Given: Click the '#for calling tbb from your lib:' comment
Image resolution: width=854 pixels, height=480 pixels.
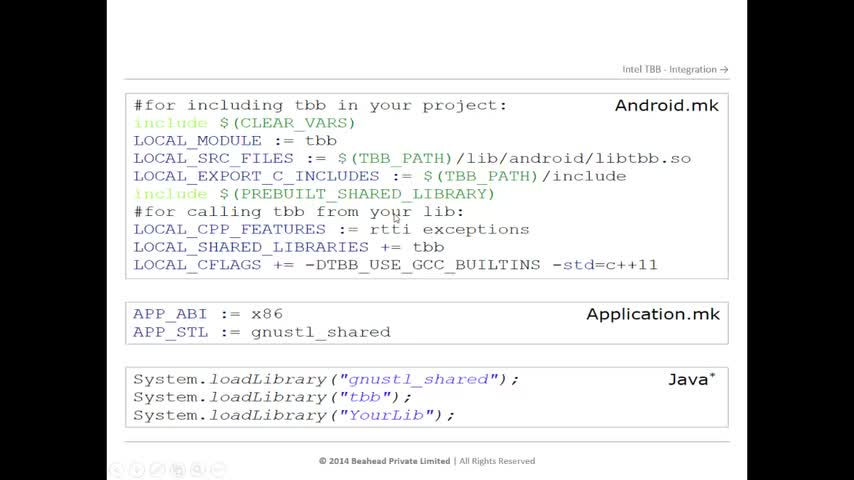Looking at the screenshot, I should (298, 212).
